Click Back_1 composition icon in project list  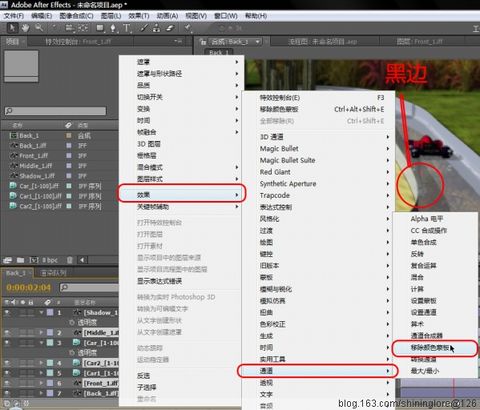click(13, 135)
